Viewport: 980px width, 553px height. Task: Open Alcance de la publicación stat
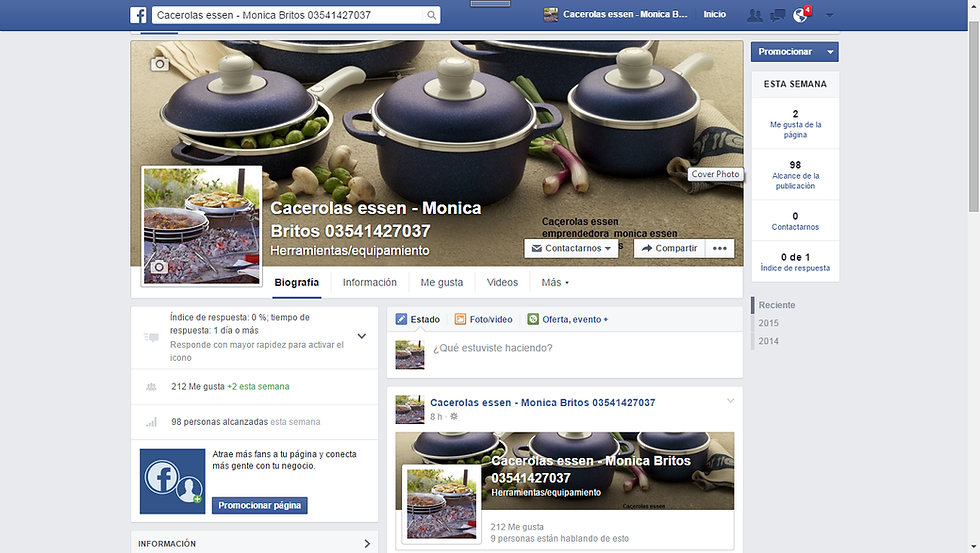(x=795, y=175)
